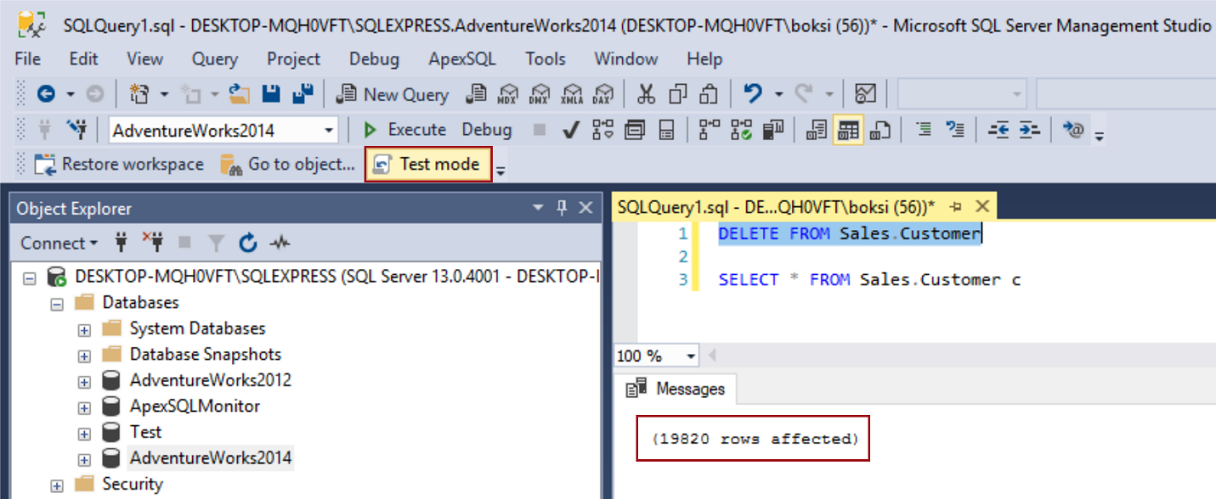Viewport: 1216px width, 499px height.
Task: Click the Restore workspace button
Action: 118,164
